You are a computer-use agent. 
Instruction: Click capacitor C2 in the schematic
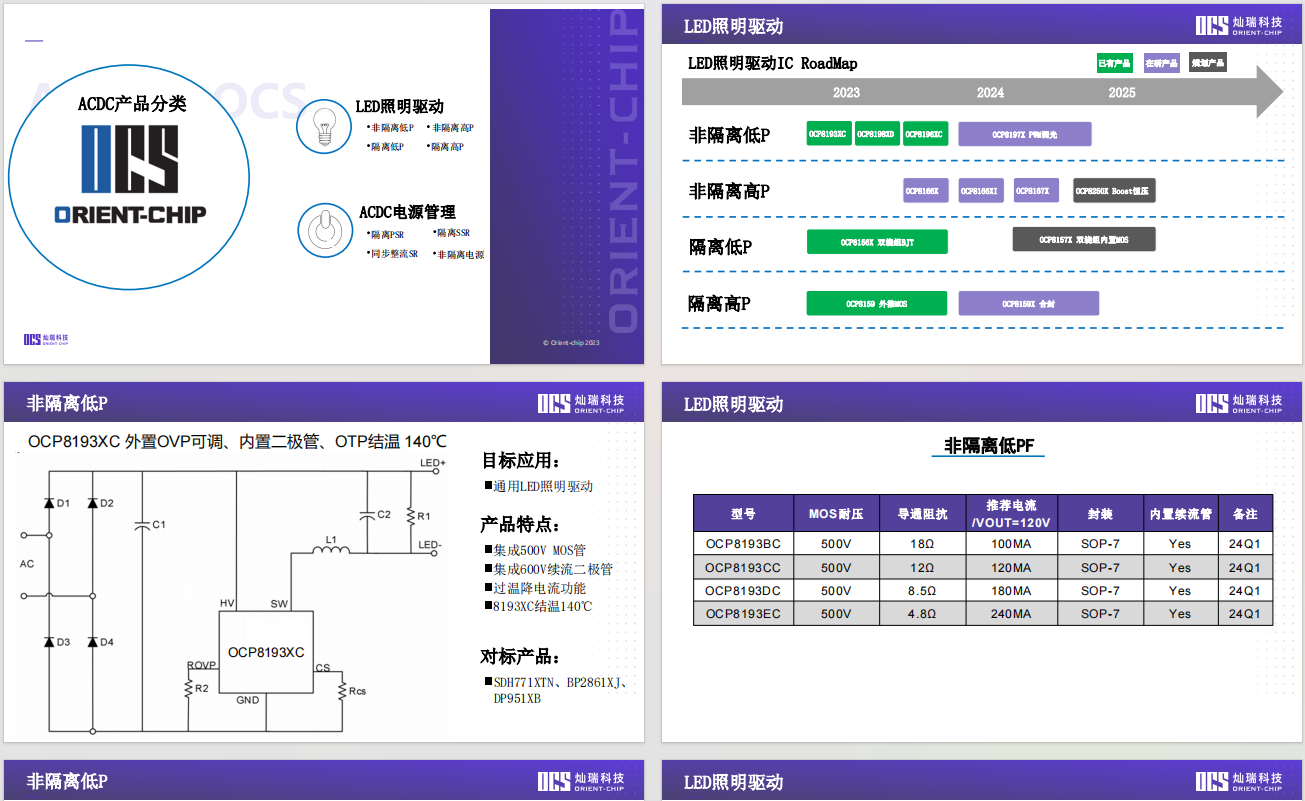(368, 515)
